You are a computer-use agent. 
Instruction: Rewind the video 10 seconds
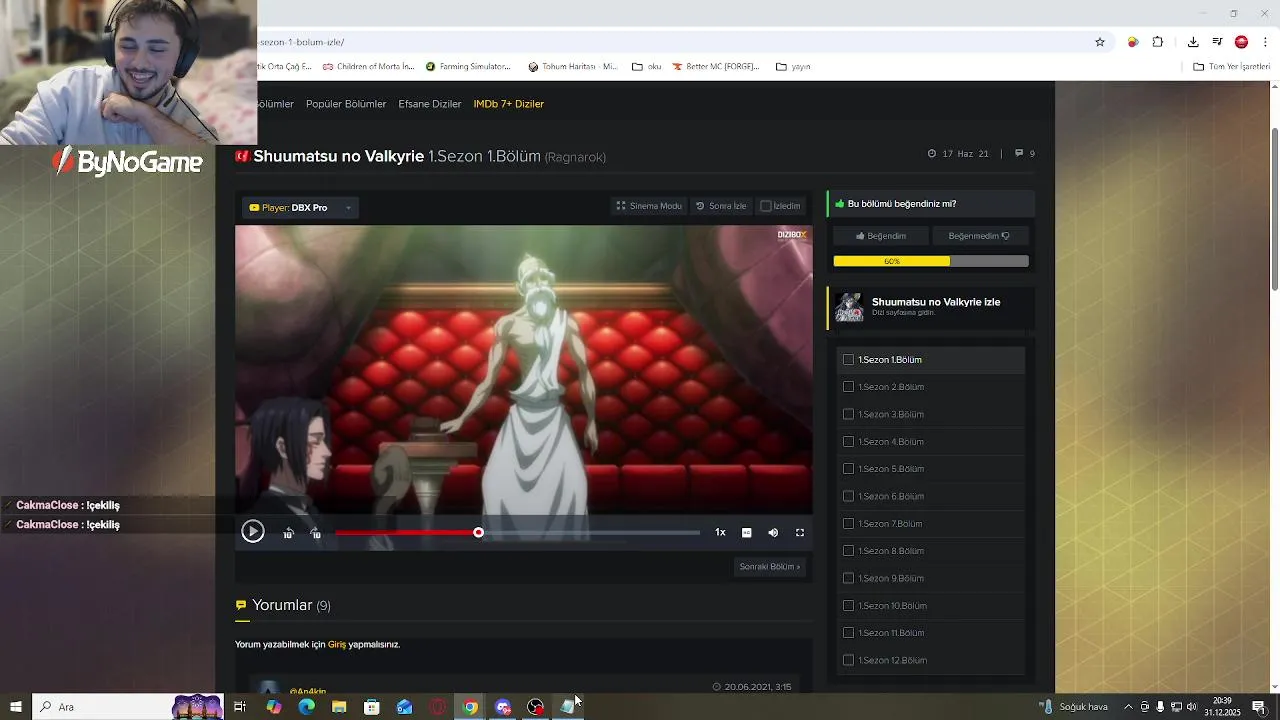(288, 533)
